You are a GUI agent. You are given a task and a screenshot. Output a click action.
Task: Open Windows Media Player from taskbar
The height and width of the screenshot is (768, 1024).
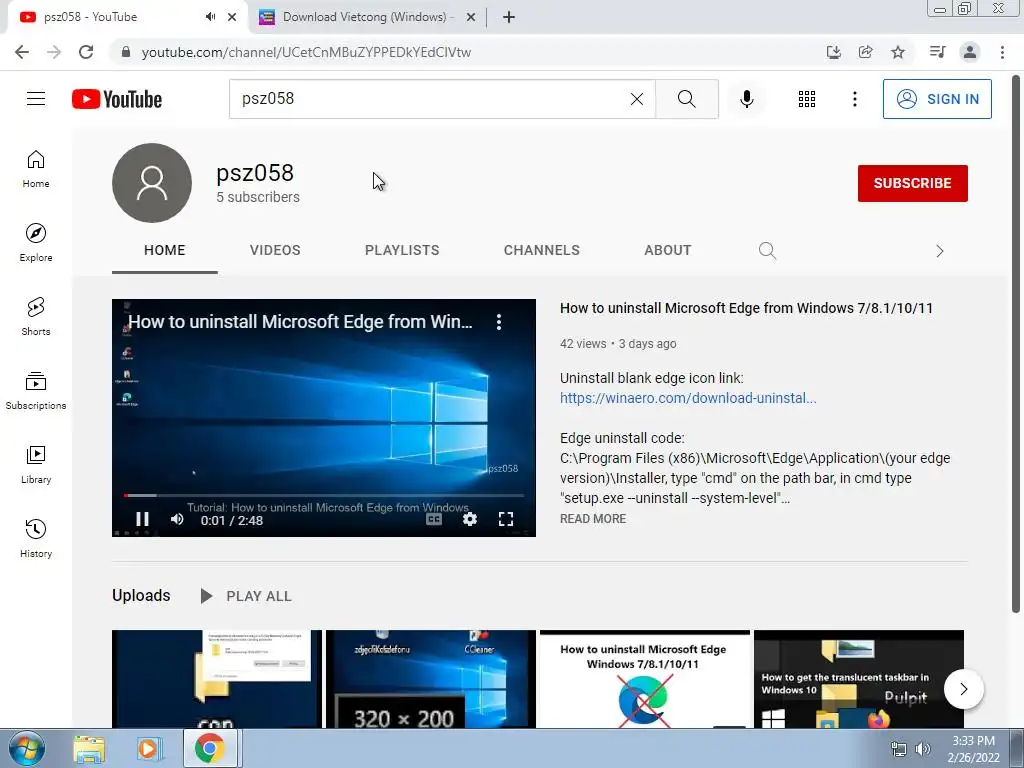(149, 748)
